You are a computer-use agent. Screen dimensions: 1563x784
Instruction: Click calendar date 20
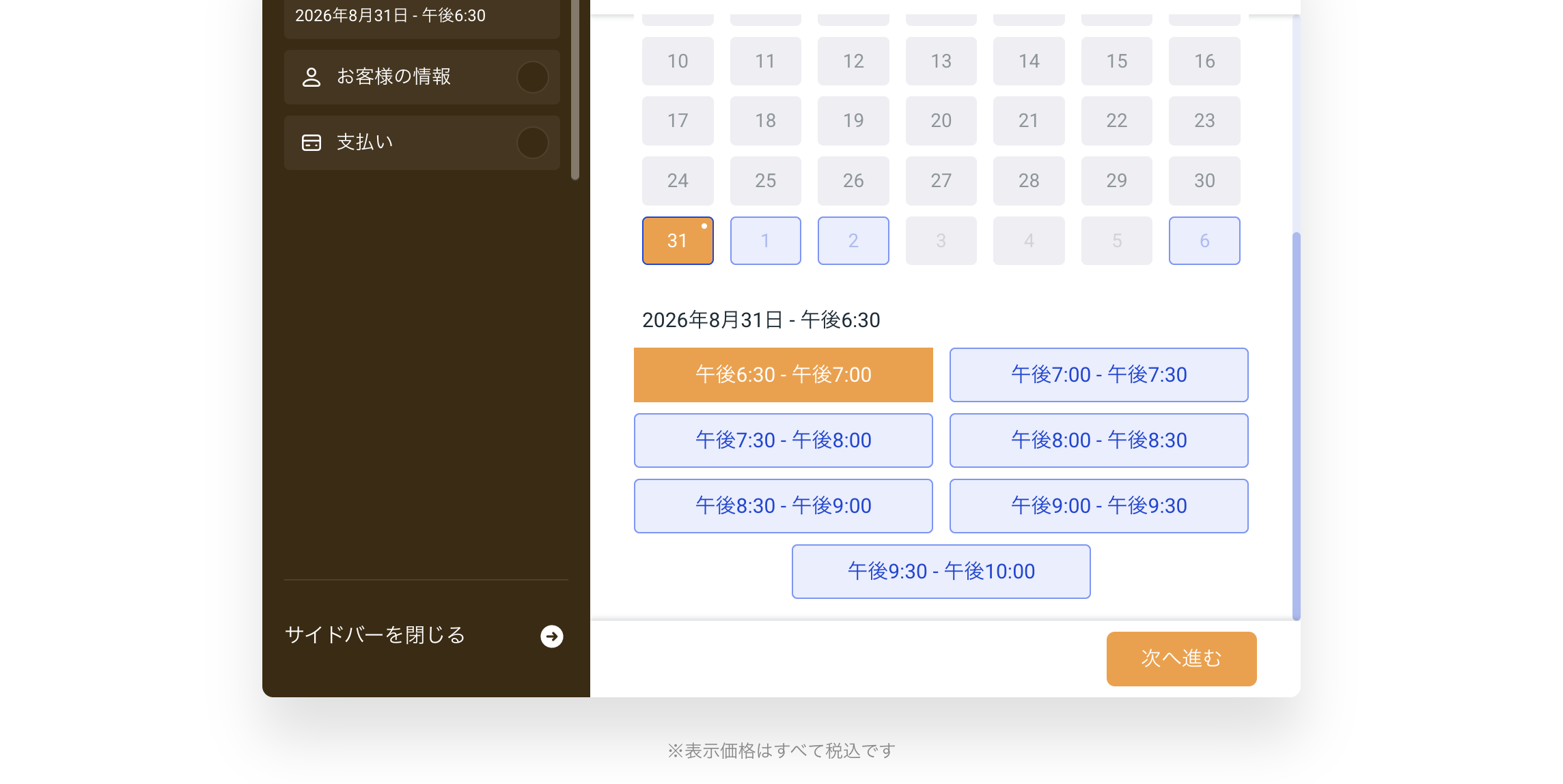[x=941, y=121]
